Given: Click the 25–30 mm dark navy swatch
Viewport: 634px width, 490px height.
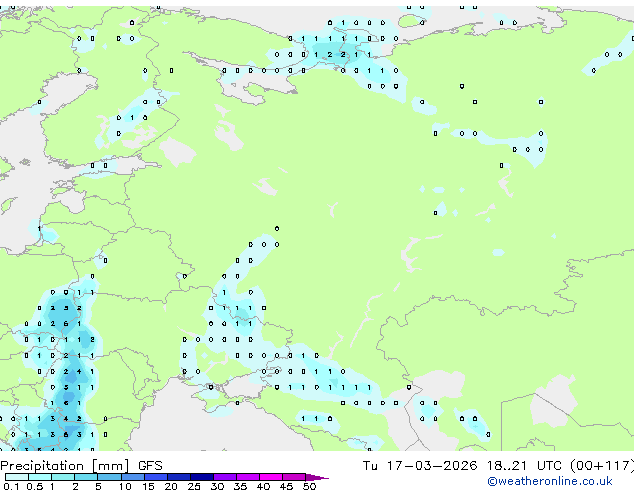Looking at the screenshot, I should click(x=202, y=477).
